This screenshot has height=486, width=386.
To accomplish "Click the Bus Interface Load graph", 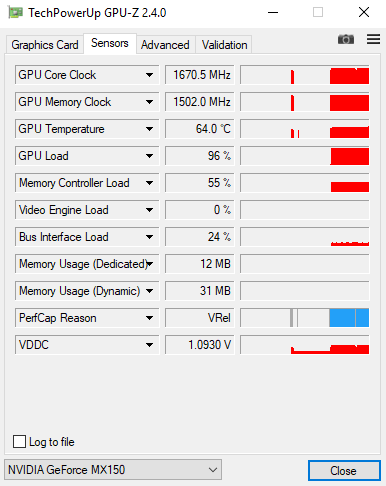I will click(x=305, y=237).
